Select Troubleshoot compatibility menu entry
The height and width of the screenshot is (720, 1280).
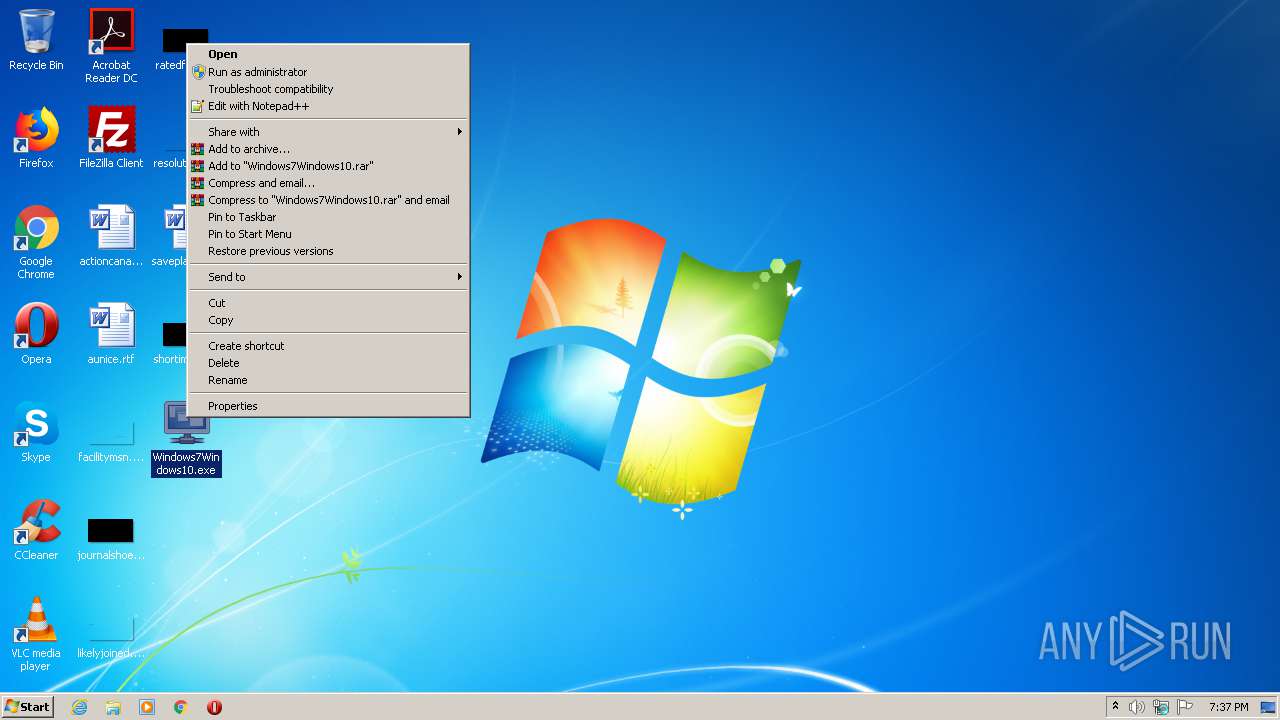click(329, 89)
